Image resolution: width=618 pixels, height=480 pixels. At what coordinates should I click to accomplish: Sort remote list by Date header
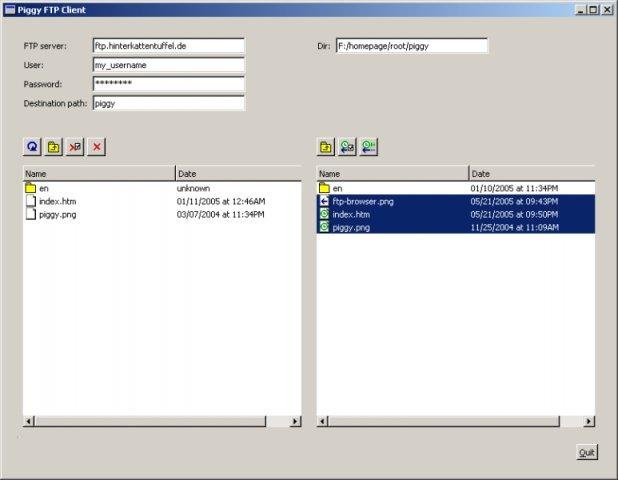click(x=238, y=173)
